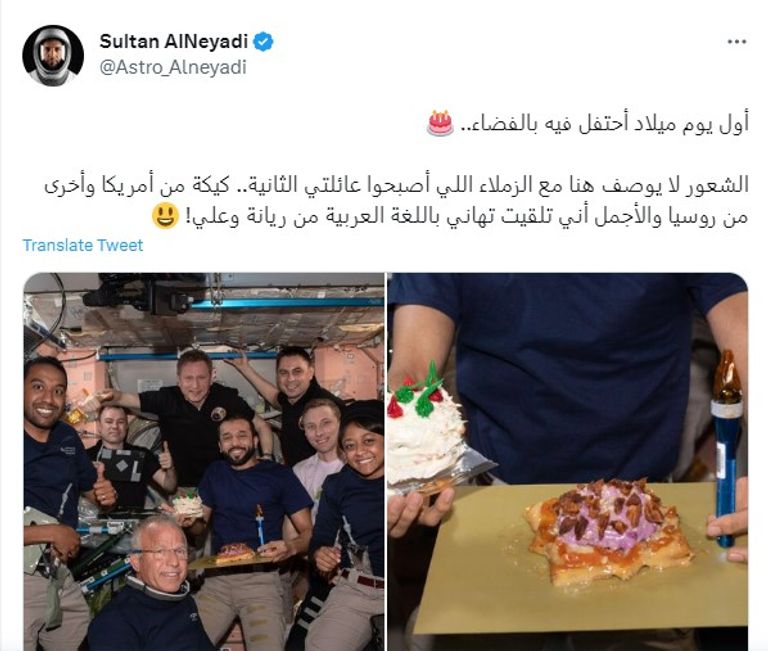
Task: Click the second Arabic tweet paragraph
Action: pyautogui.click(x=397, y=201)
